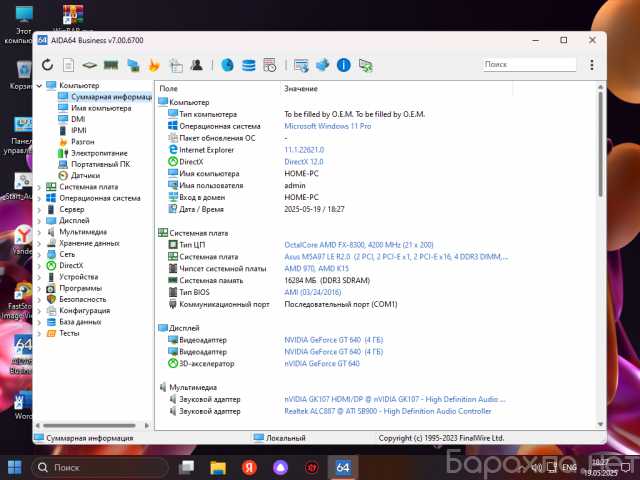
Task: Select Разгон in the tree
Action: [82, 142]
